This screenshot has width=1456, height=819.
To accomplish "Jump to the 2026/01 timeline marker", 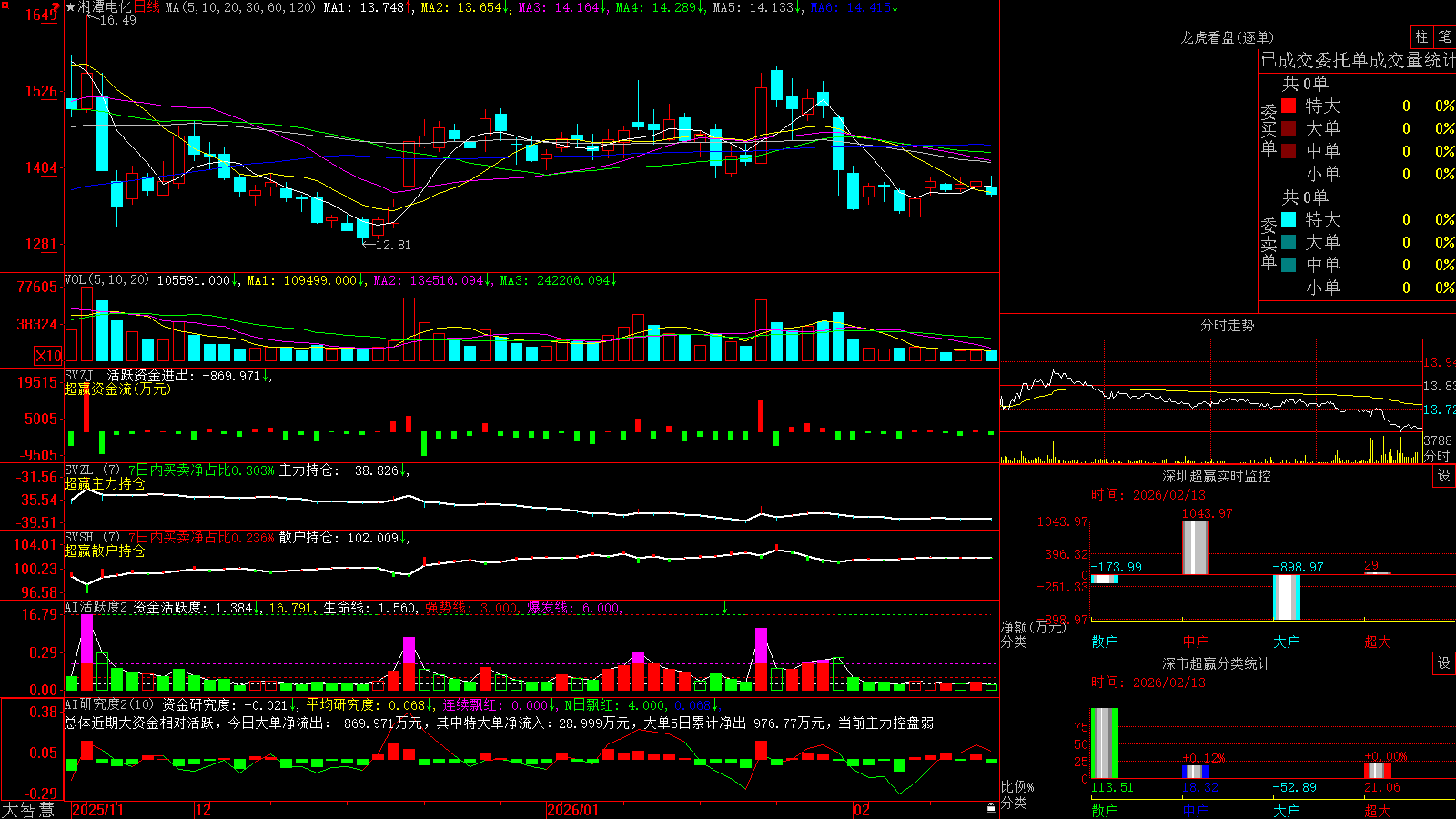I will tap(572, 810).
